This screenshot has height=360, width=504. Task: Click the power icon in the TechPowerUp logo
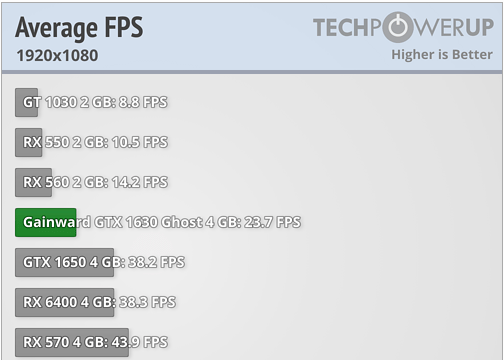coord(398,27)
